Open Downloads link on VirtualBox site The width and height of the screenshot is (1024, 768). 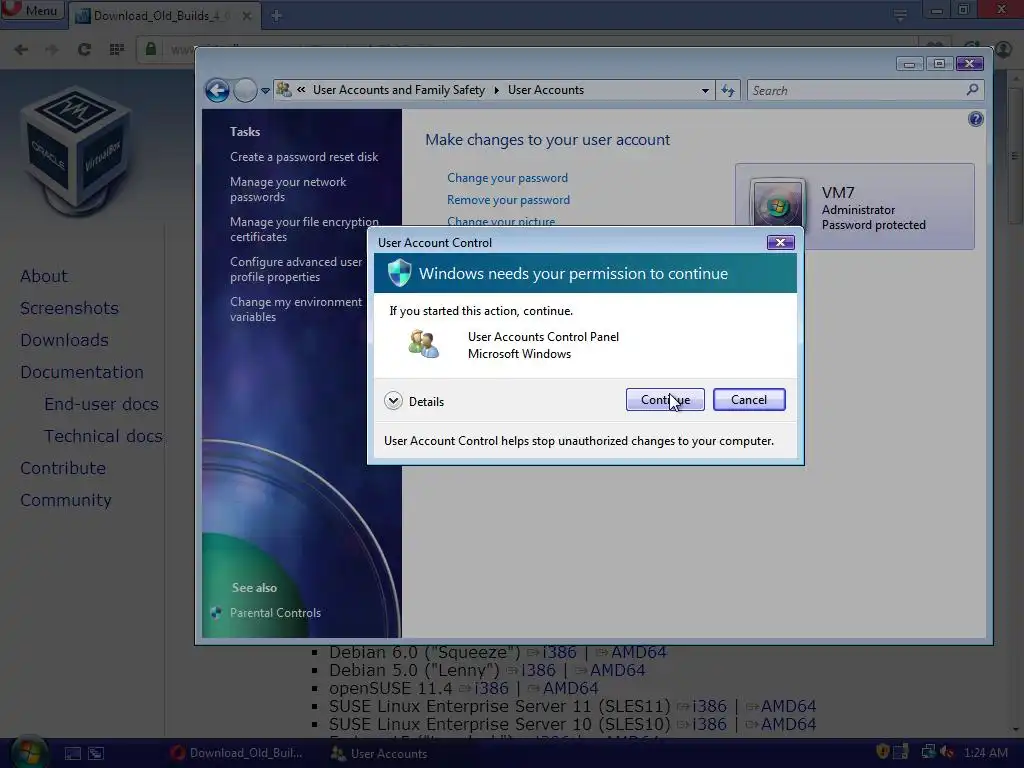tap(64, 340)
